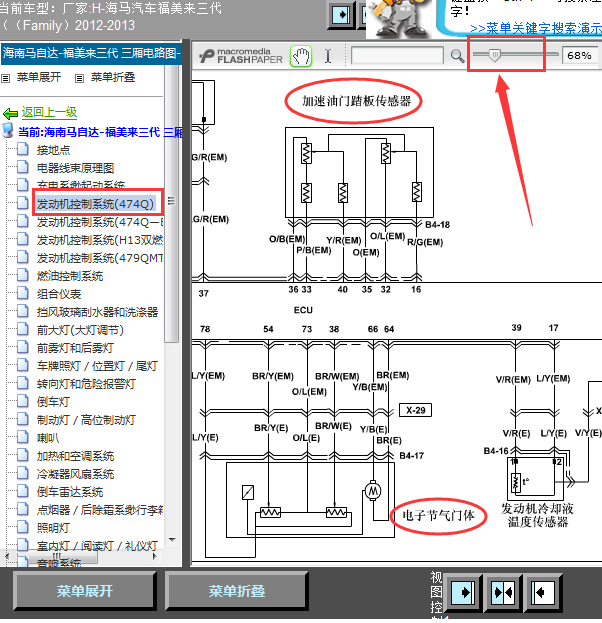Open 照明灯 entry
602x623 pixels.
tap(53, 528)
